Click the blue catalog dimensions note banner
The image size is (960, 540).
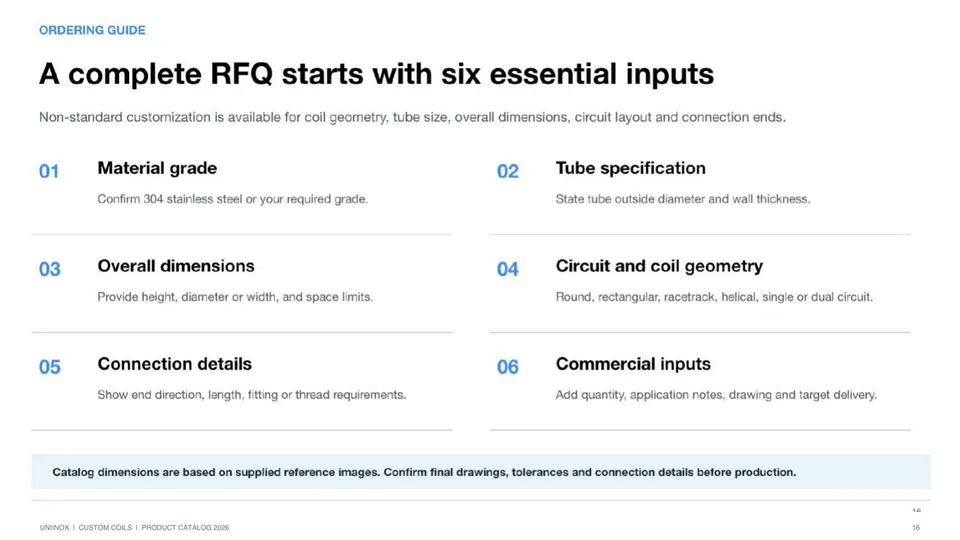(x=481, y=472)
